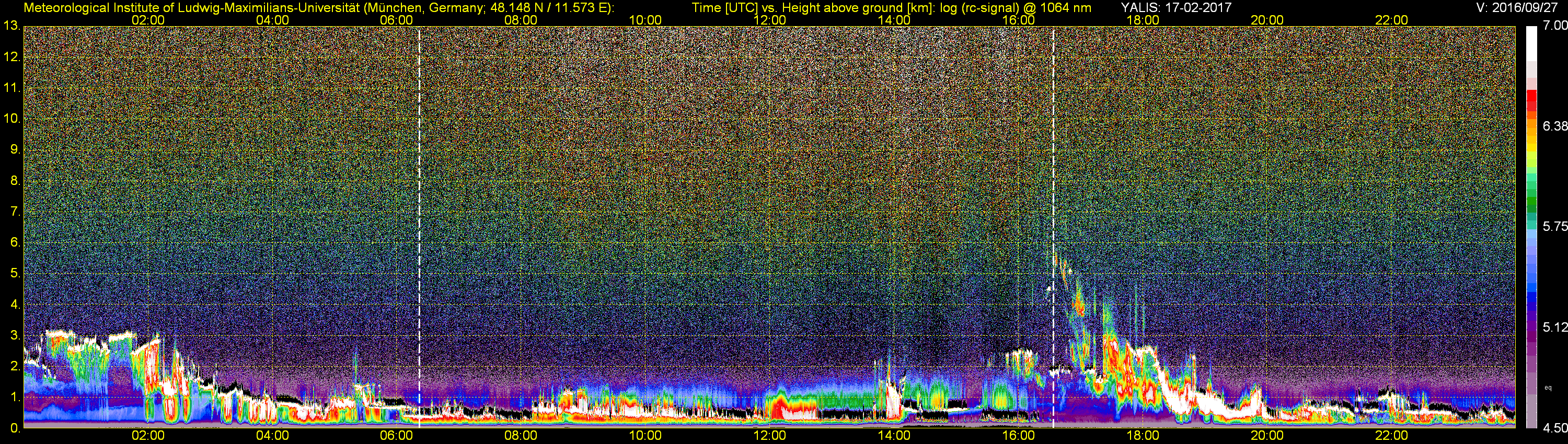Screen dimensions: 1568x444
Task: Click the white top segment of the colorbar
Action: tap(1531, 43)
